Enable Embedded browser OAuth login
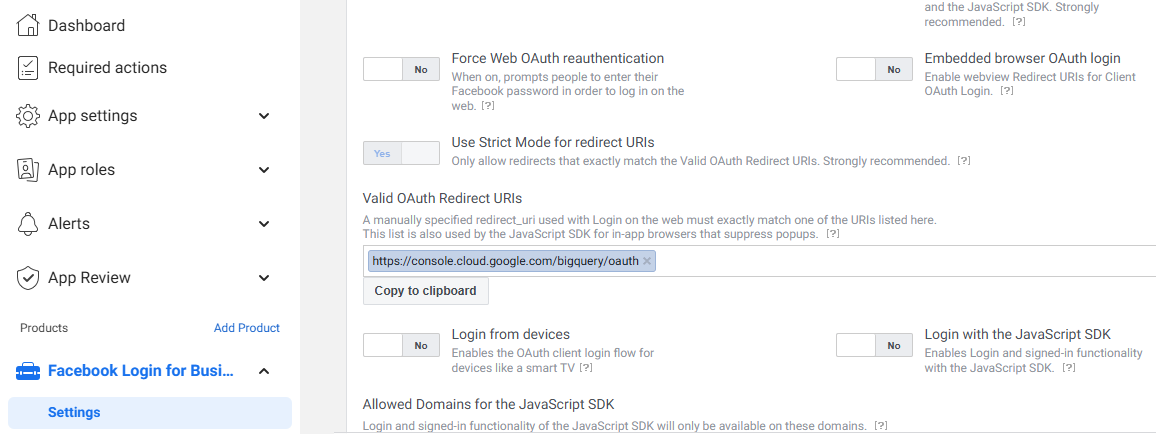This screenshot has width=1156, height=434. click(874, 69)
